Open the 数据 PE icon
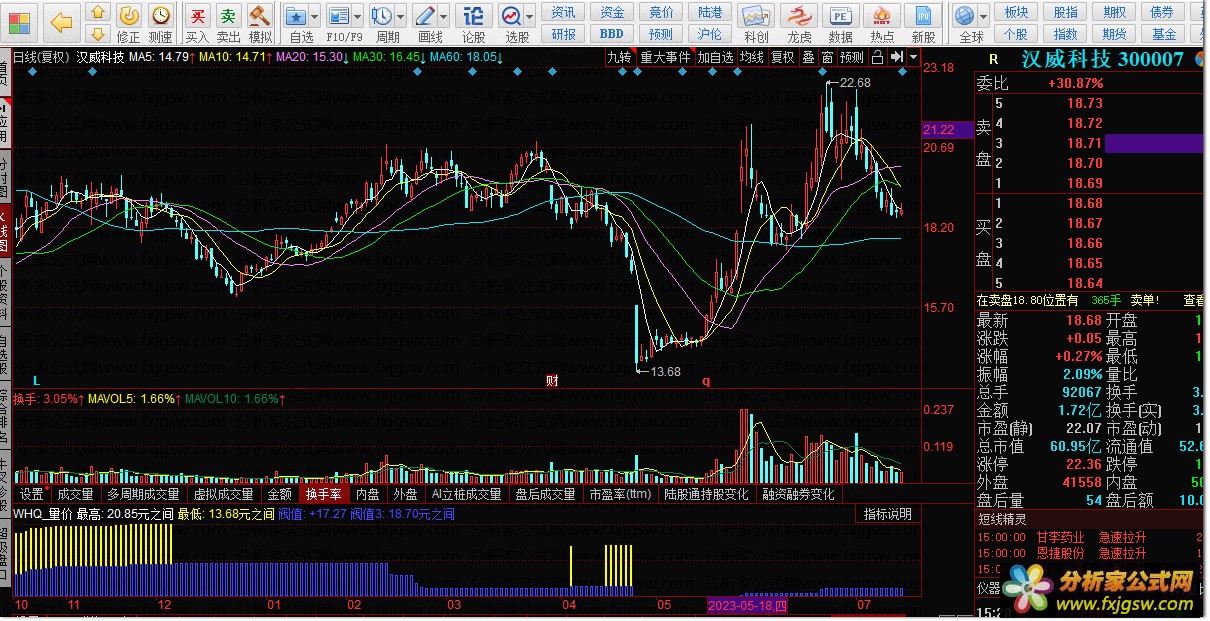Screen dimensions: 1210x621 click(x=841, y=16)
